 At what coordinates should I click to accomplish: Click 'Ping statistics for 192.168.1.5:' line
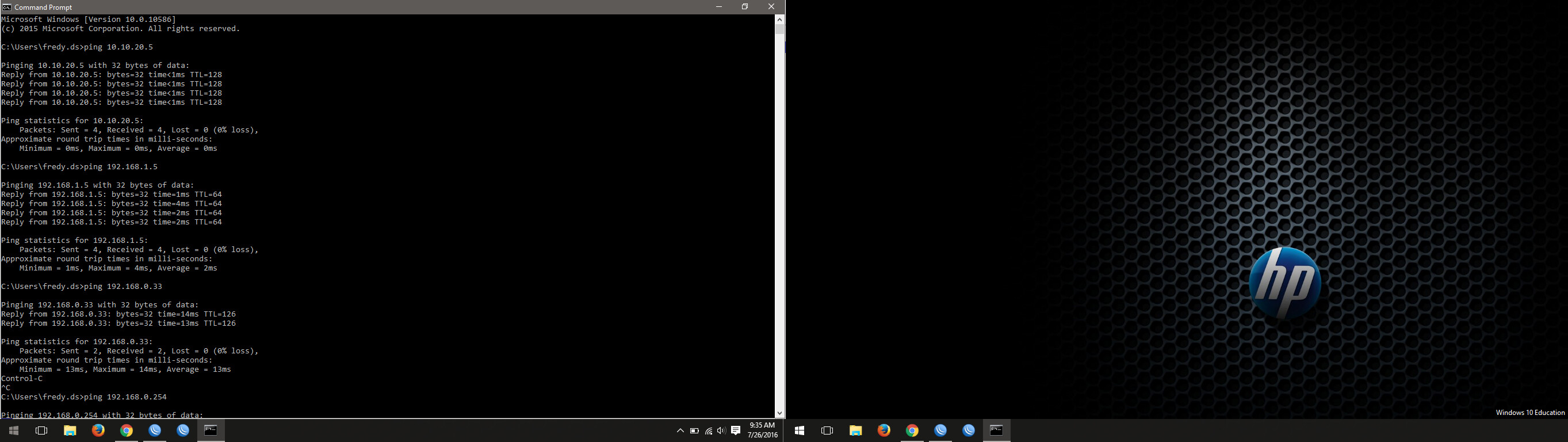(x=74, y=241)
